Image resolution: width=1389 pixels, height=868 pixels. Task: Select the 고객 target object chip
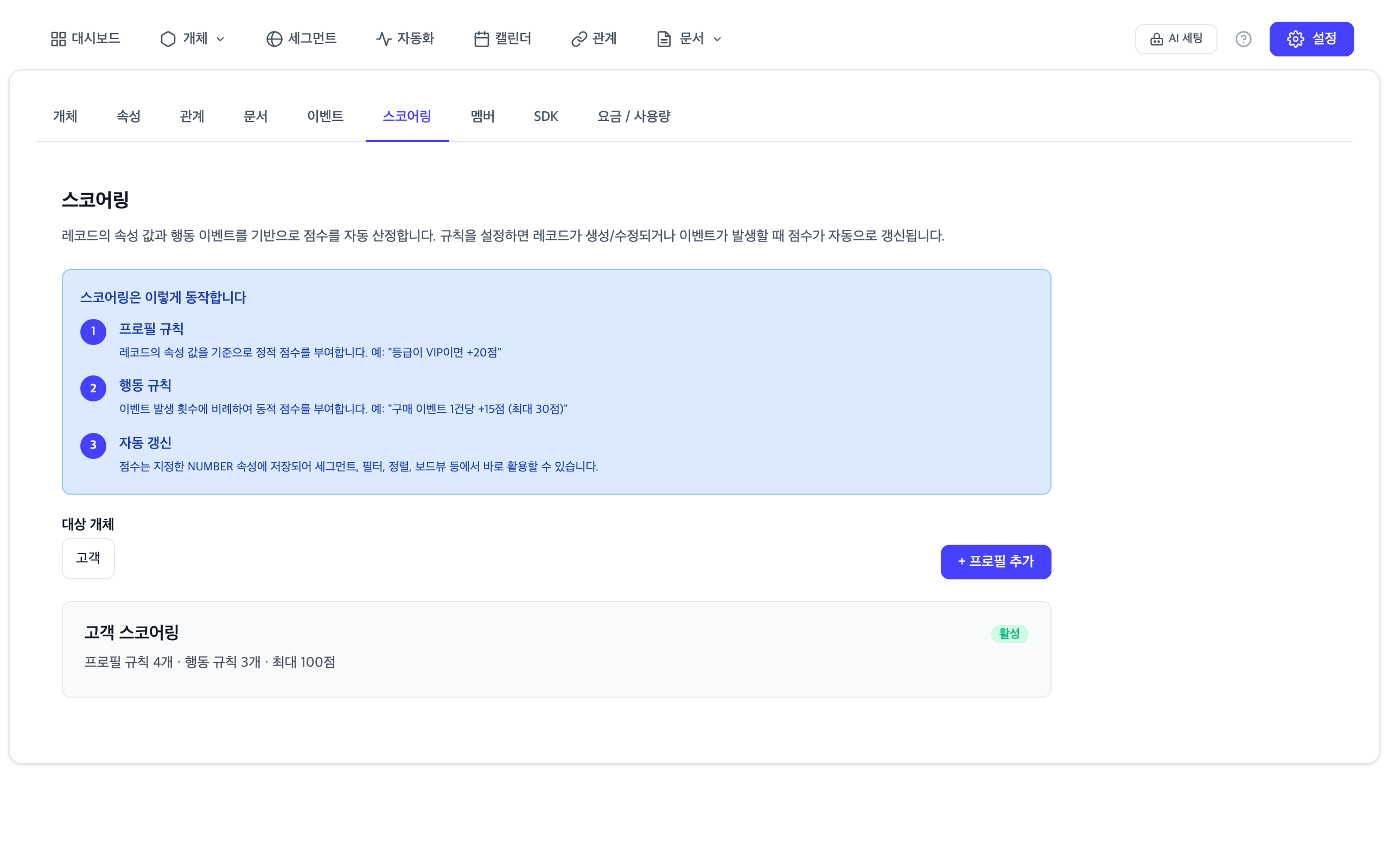(x=88, y=558)
